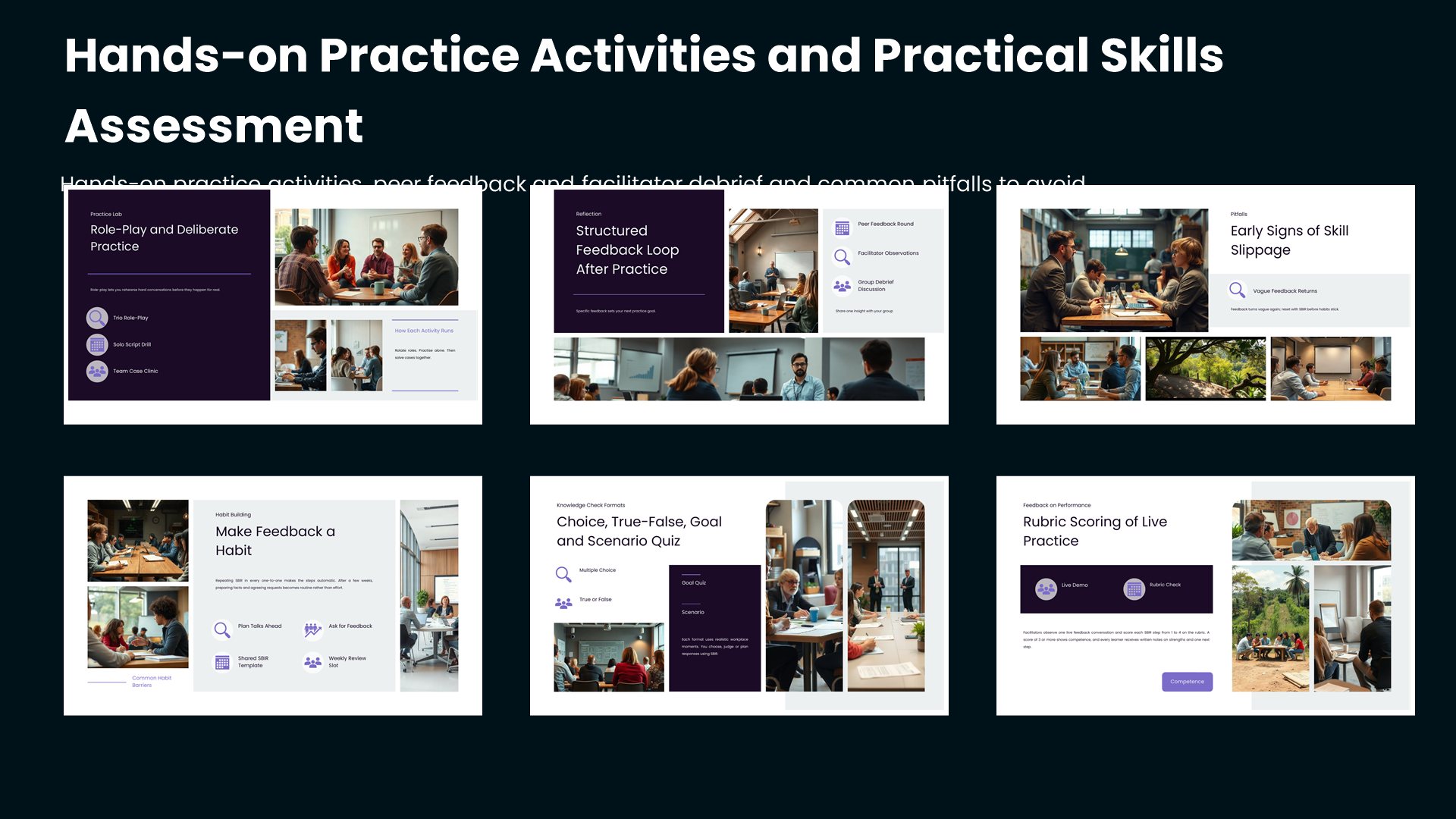Click the Solo Script Drill grid icon
This screenshot has height=819, width=1456.
97,344
